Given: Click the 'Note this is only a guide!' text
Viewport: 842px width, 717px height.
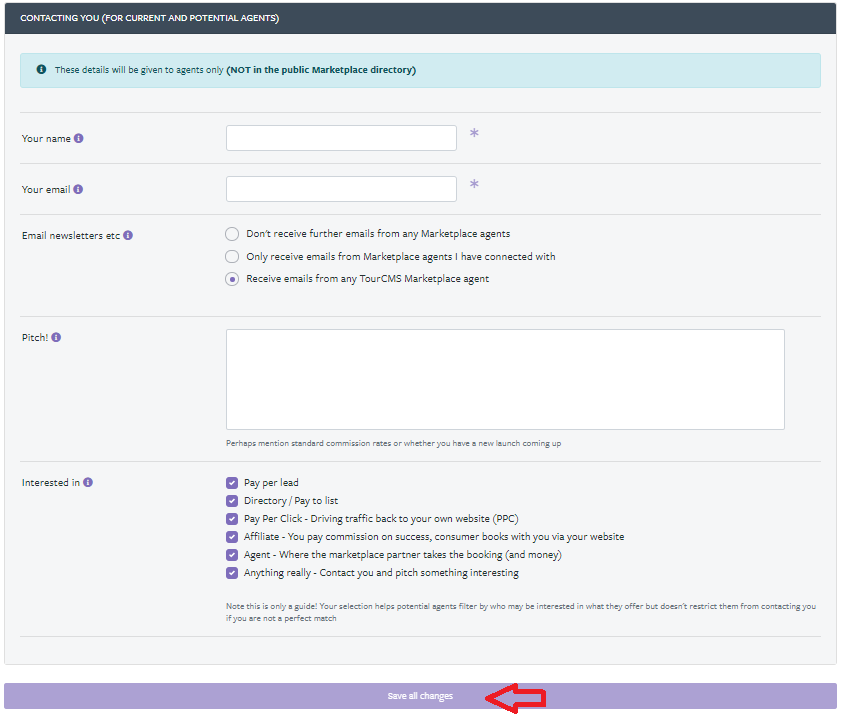Looking at the screenshot, I should click(521, 612).
